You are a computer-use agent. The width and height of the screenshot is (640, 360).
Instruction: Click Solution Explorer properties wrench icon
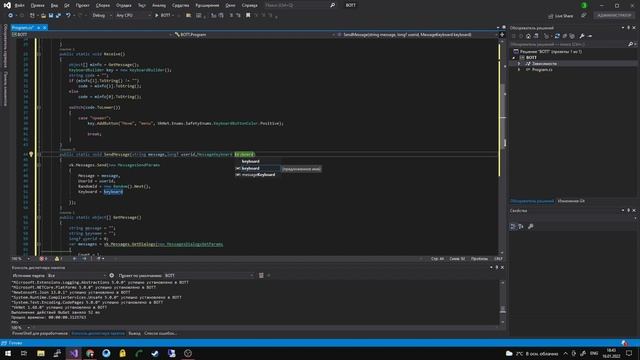pyautogui.click(x=582, y=36)
